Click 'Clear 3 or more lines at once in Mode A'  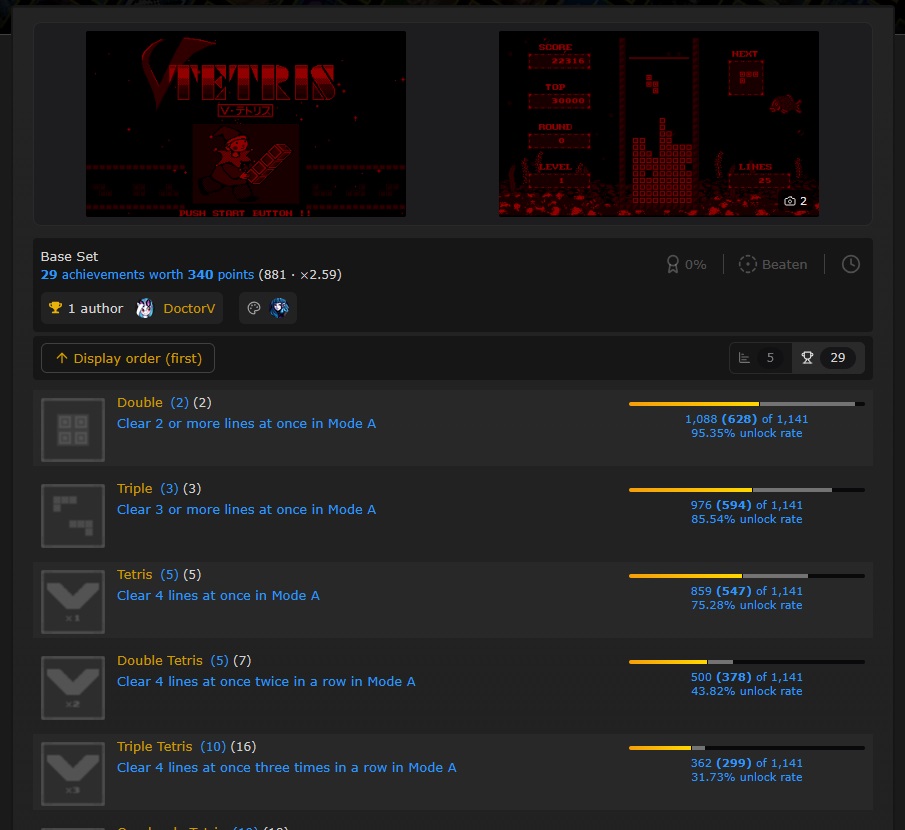pos(246,510)
